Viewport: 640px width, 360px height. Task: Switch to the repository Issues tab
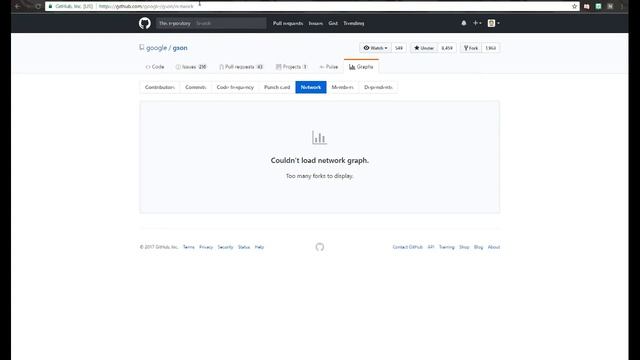coord(191,67)
